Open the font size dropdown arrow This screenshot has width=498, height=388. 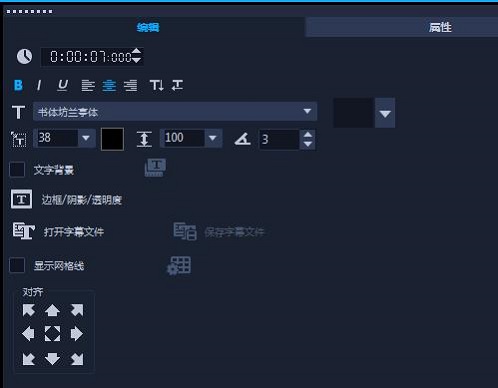[x=86, y=138]
